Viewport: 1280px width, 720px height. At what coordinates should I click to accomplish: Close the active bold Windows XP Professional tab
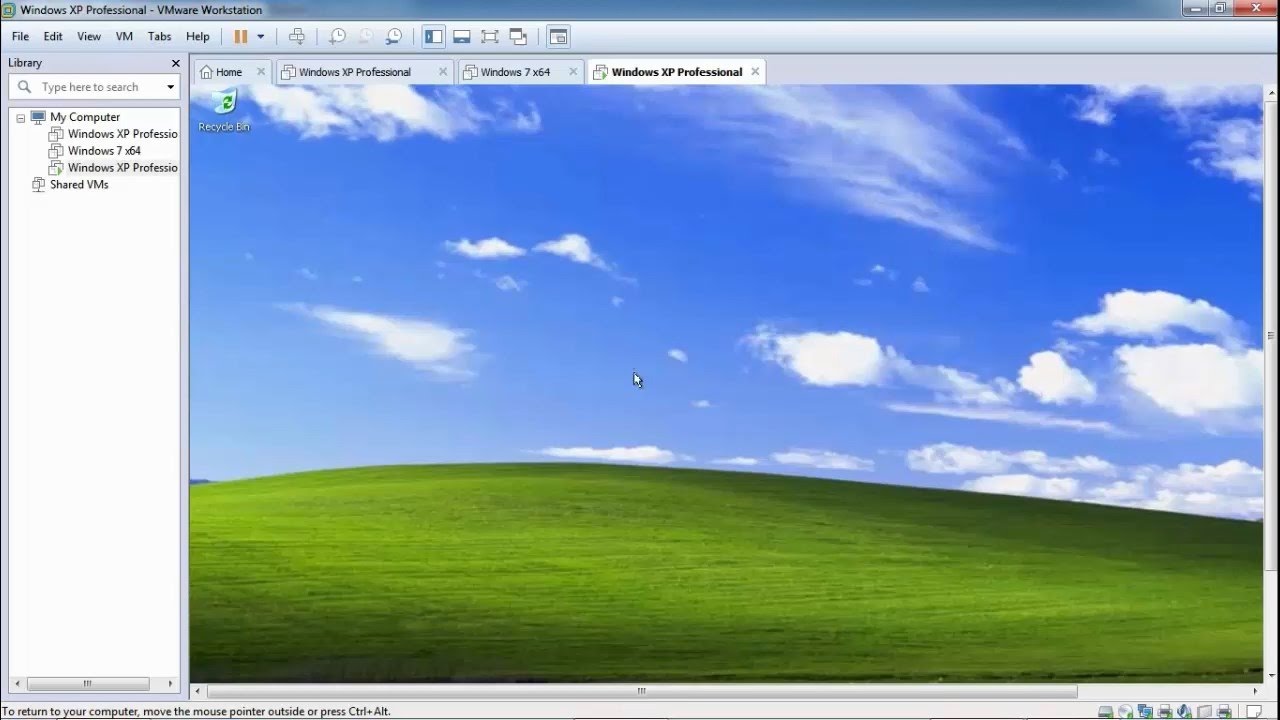point(755,72)
